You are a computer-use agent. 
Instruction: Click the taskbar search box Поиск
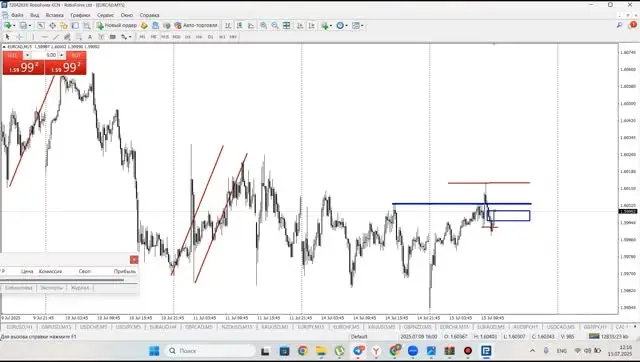point(210,351)
